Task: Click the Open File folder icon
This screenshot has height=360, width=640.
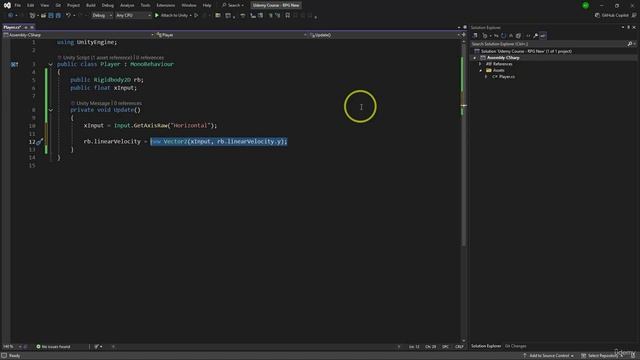Action: [43, 16]
